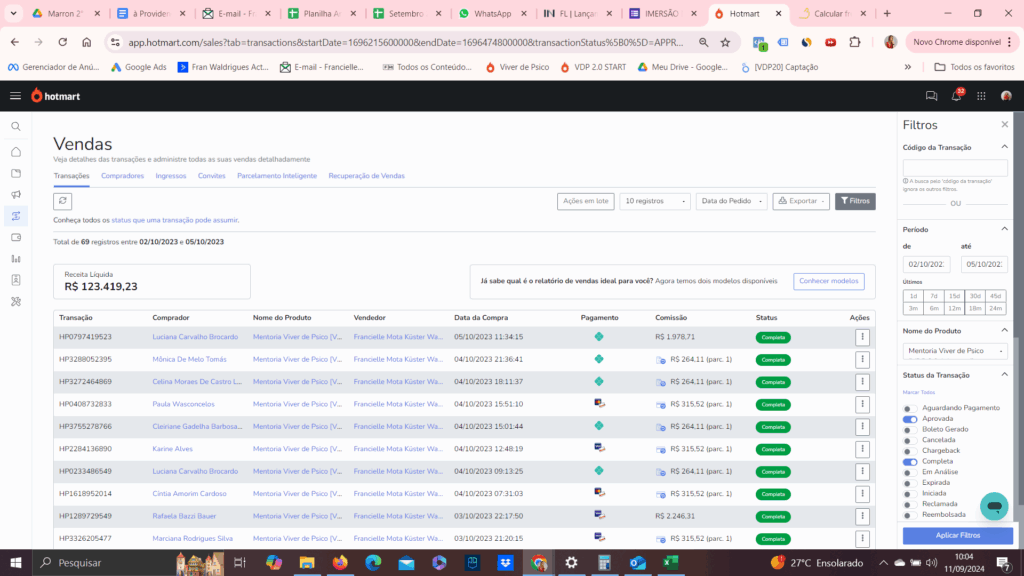
Task: Open the contact badge icon in the sidebar
Action: 16,280
